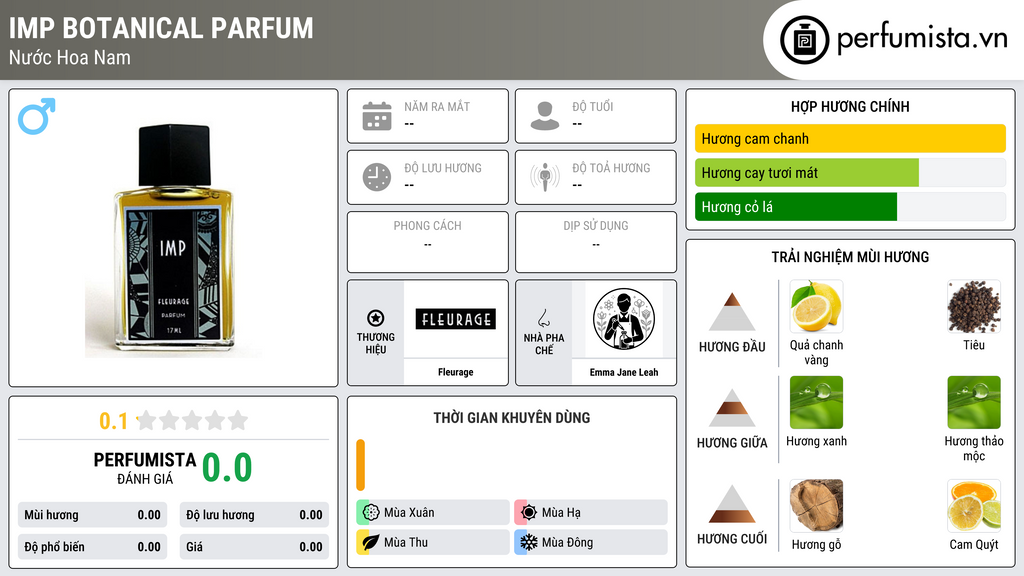Click the Quả chanh vàng lemon image

point(816,306)
